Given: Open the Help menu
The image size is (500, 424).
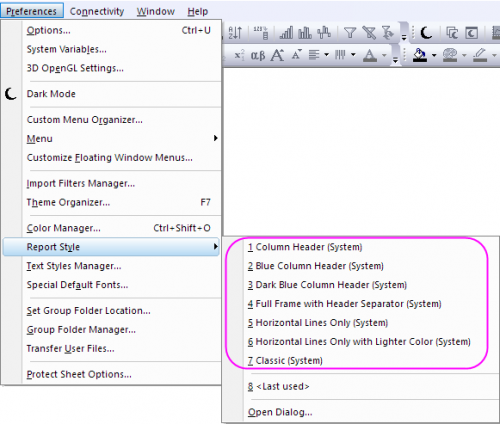Looking at the screenshot, I should coord(198,11).
